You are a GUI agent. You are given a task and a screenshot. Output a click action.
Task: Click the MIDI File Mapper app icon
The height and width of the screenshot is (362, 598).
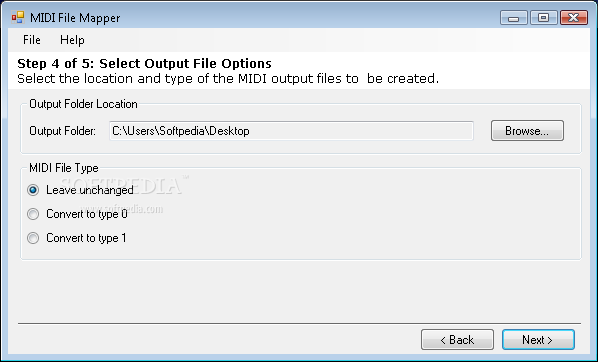pyautogui.click(x=18, y=18)
